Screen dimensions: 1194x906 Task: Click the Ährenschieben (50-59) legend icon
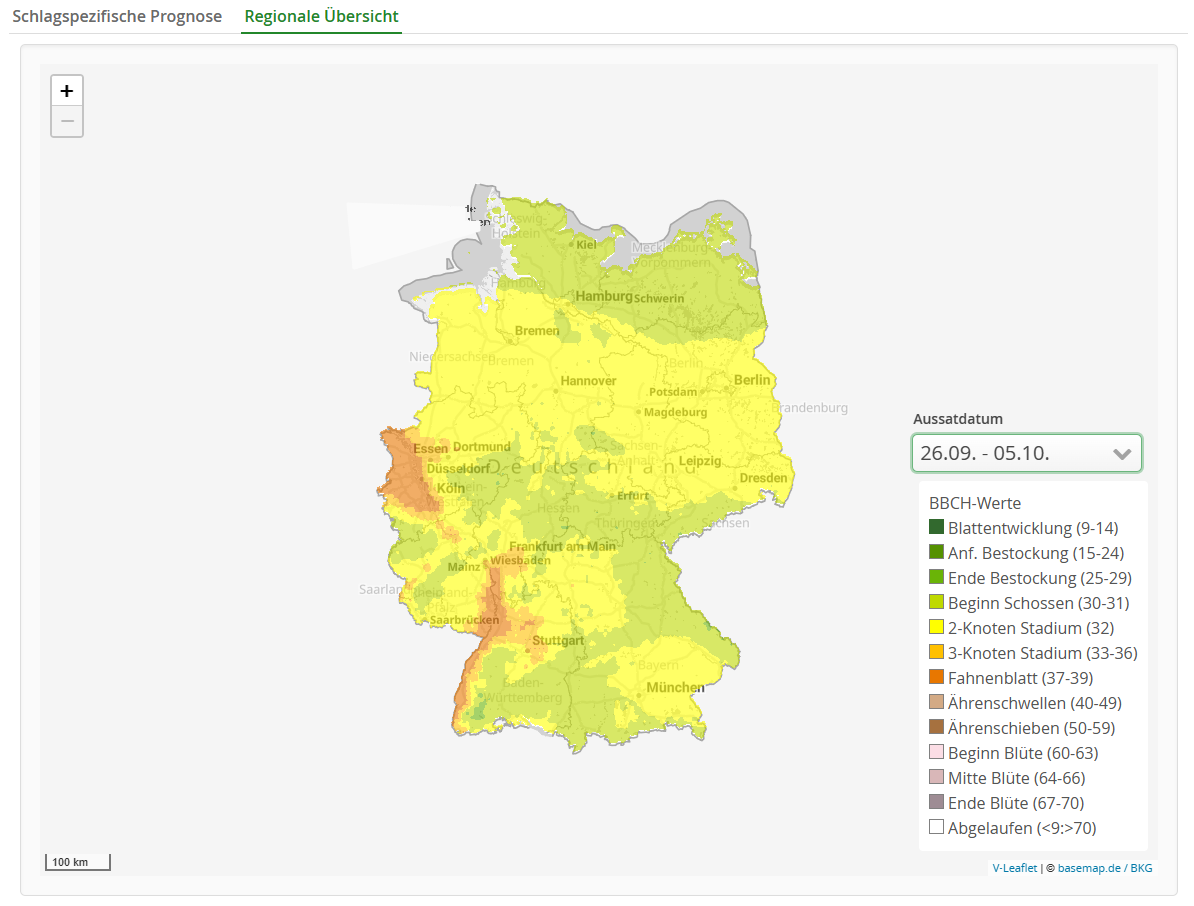pyautogui.click(x=936, y=727)
